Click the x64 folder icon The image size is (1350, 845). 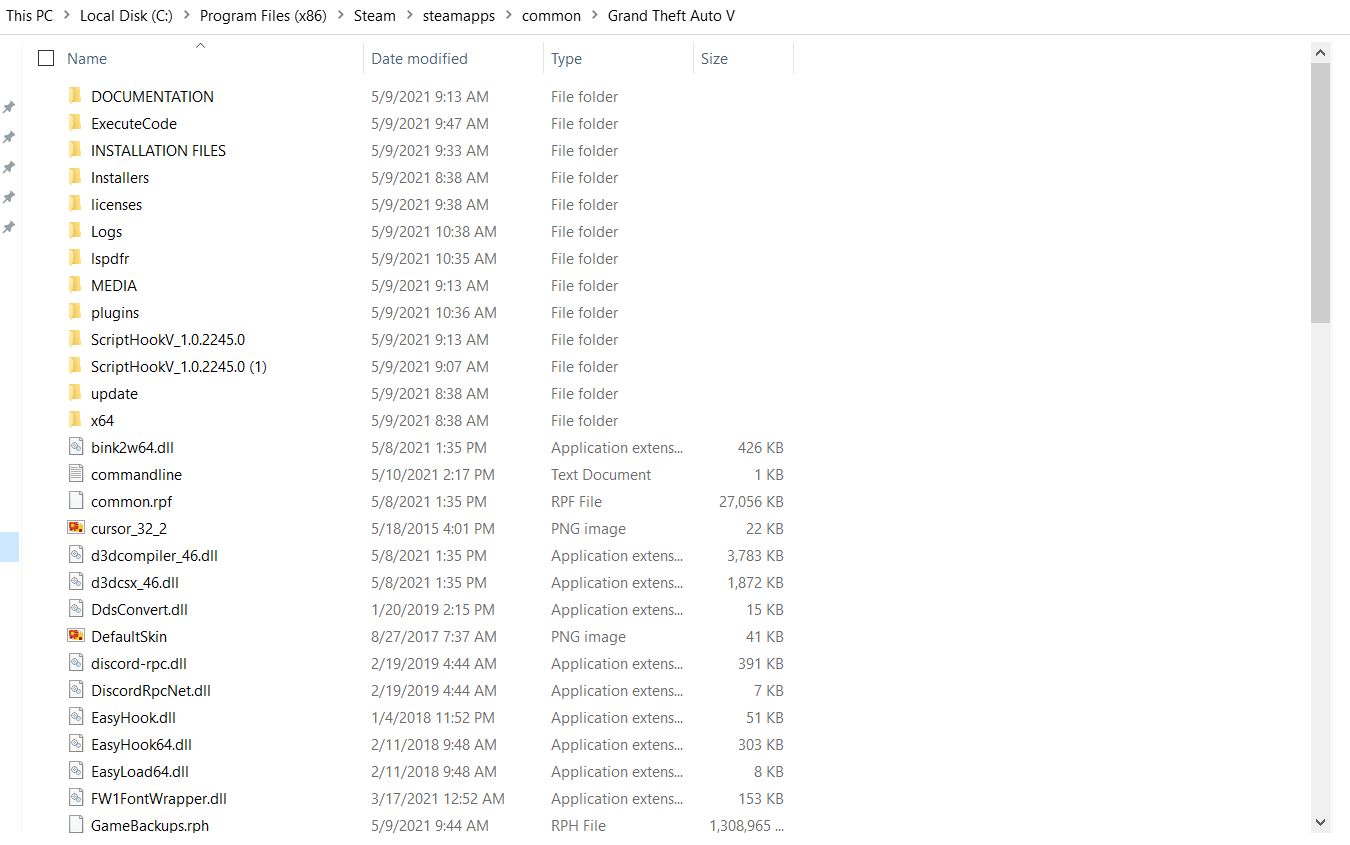(75, 420)
